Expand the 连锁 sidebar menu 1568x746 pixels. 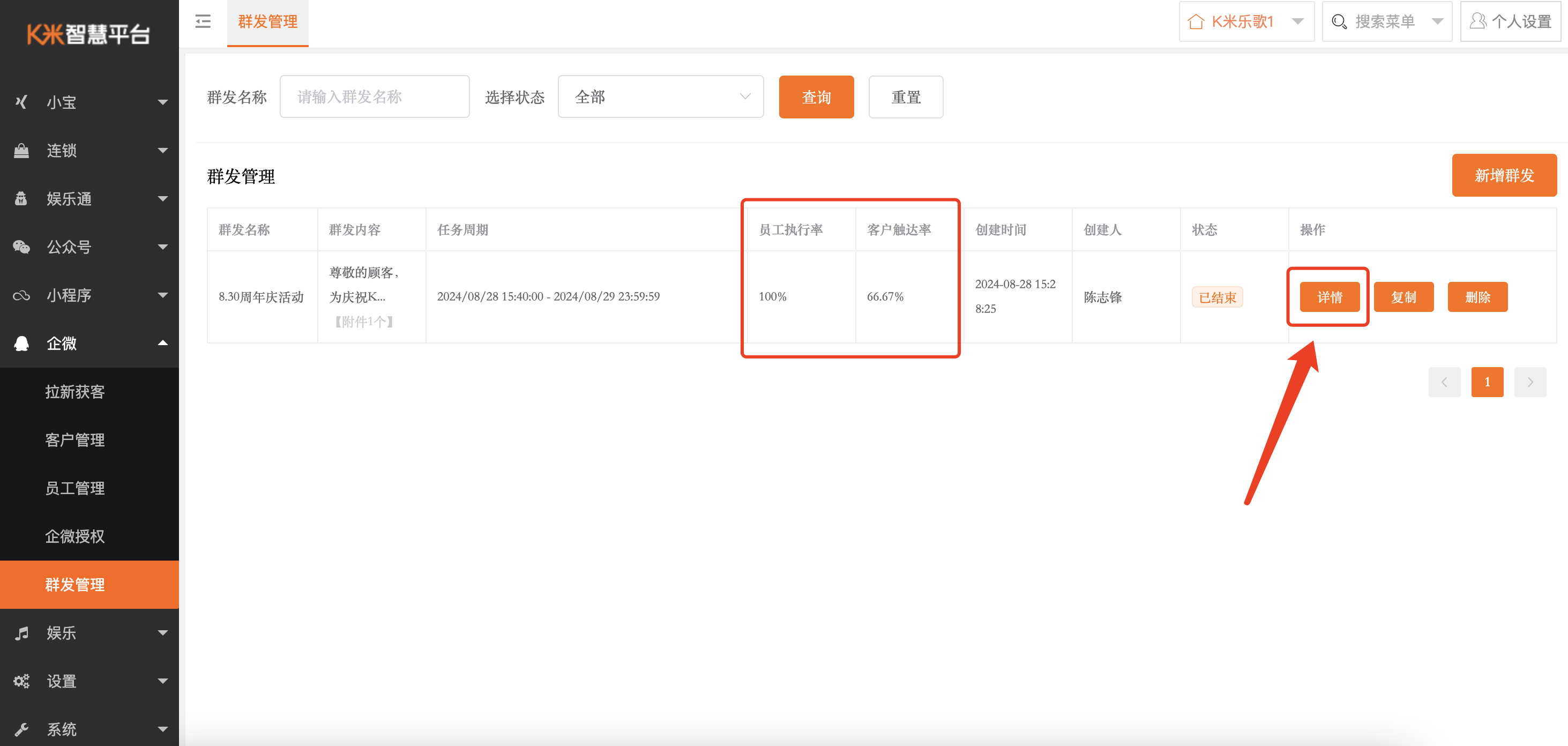[89, 151]
